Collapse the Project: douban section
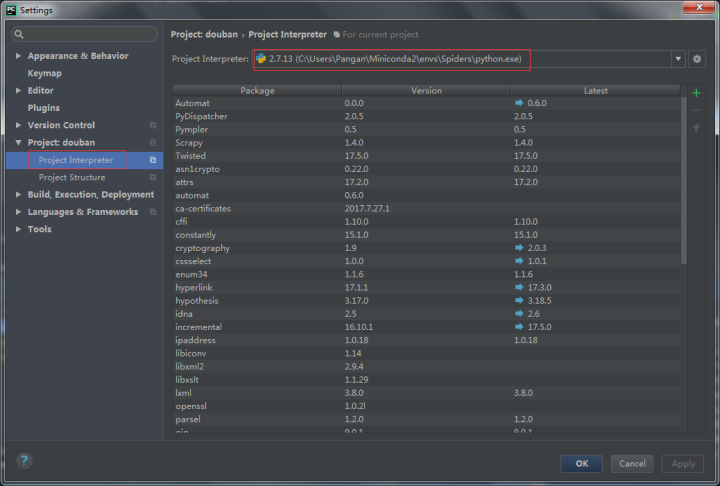This screenshot has height=486, width=720. click(18, 142)
